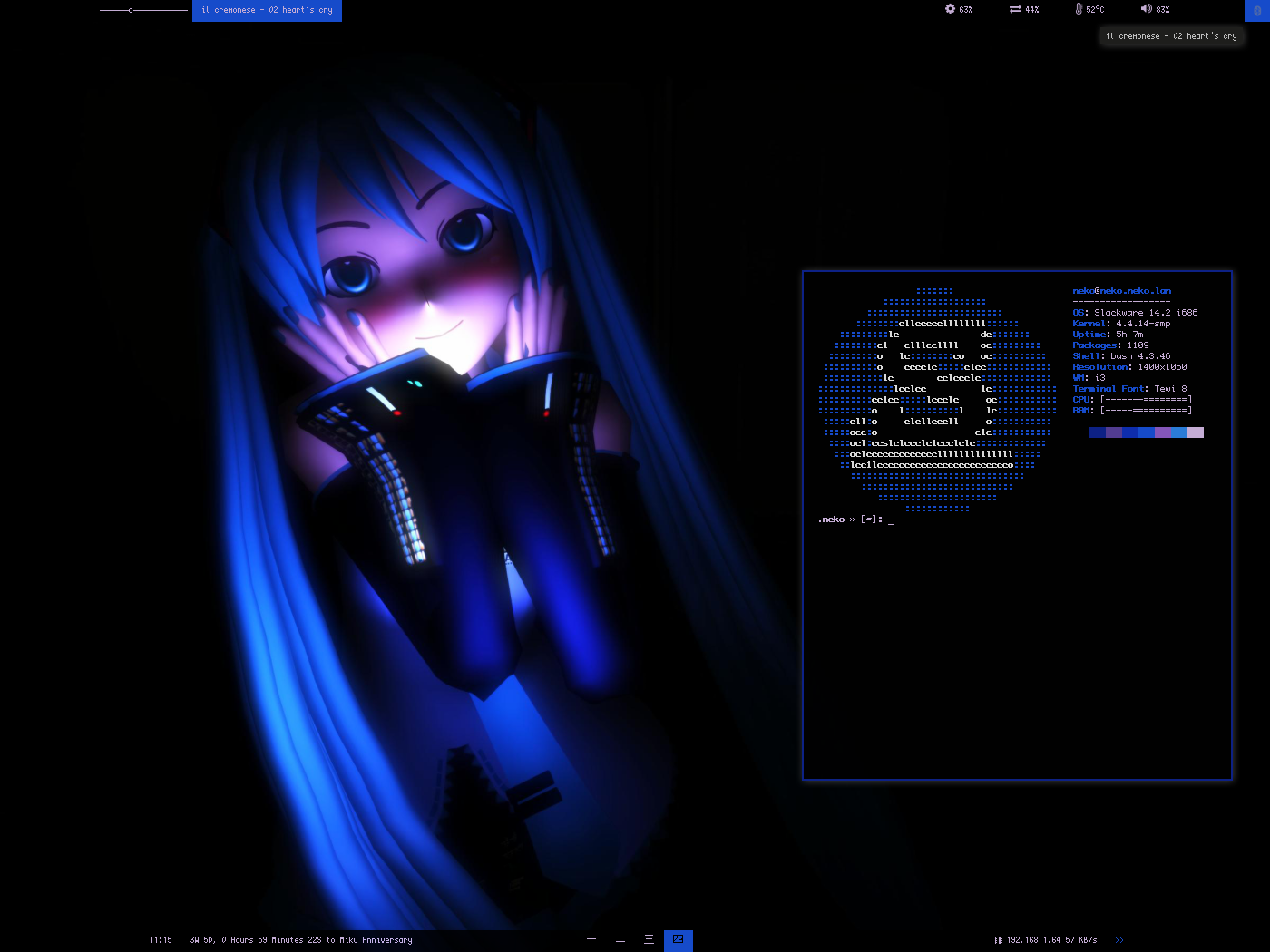Image resolution: width=1270 pixels, height=952 pixels.
Task: Click the Bluetooth icon in blue box
Action: (x=1257, y=10)
